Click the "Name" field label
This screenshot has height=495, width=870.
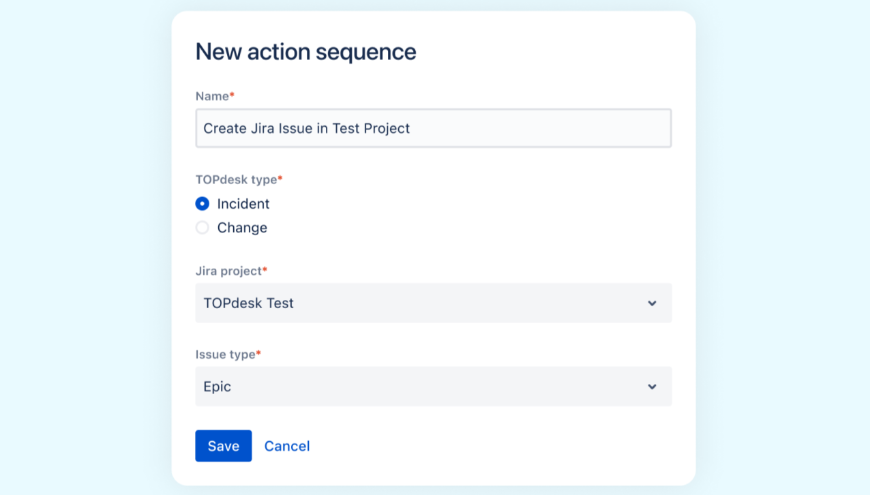point(212,96)
